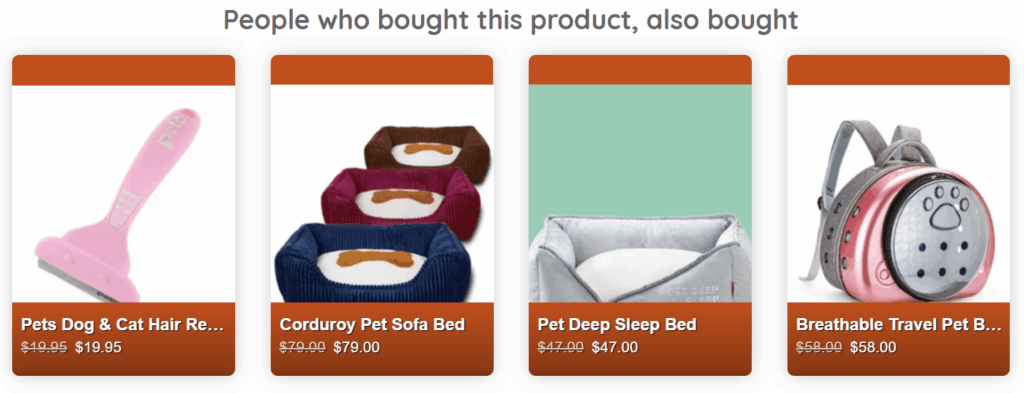Click the 'People who bought this product' heading
Viewport: 1024px width, 393px height.
click(511, 20)
